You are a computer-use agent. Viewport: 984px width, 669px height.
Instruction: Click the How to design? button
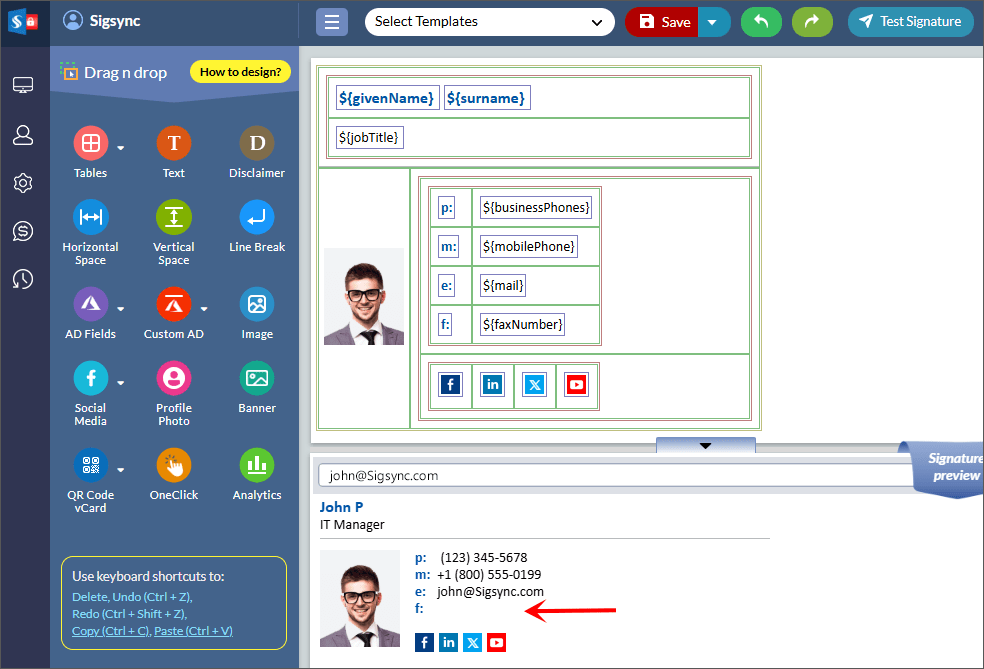click(240, 72)
